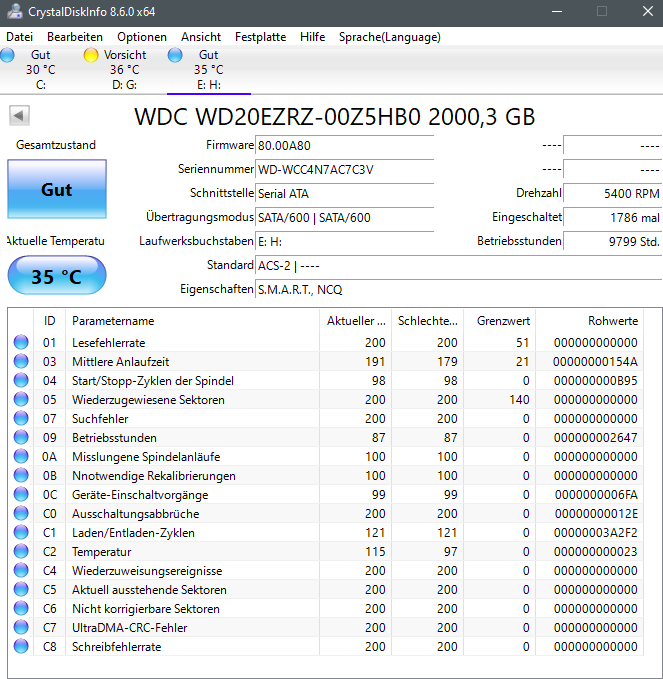
Task: Select Grenzwert value 140
Action: (519, 400)
